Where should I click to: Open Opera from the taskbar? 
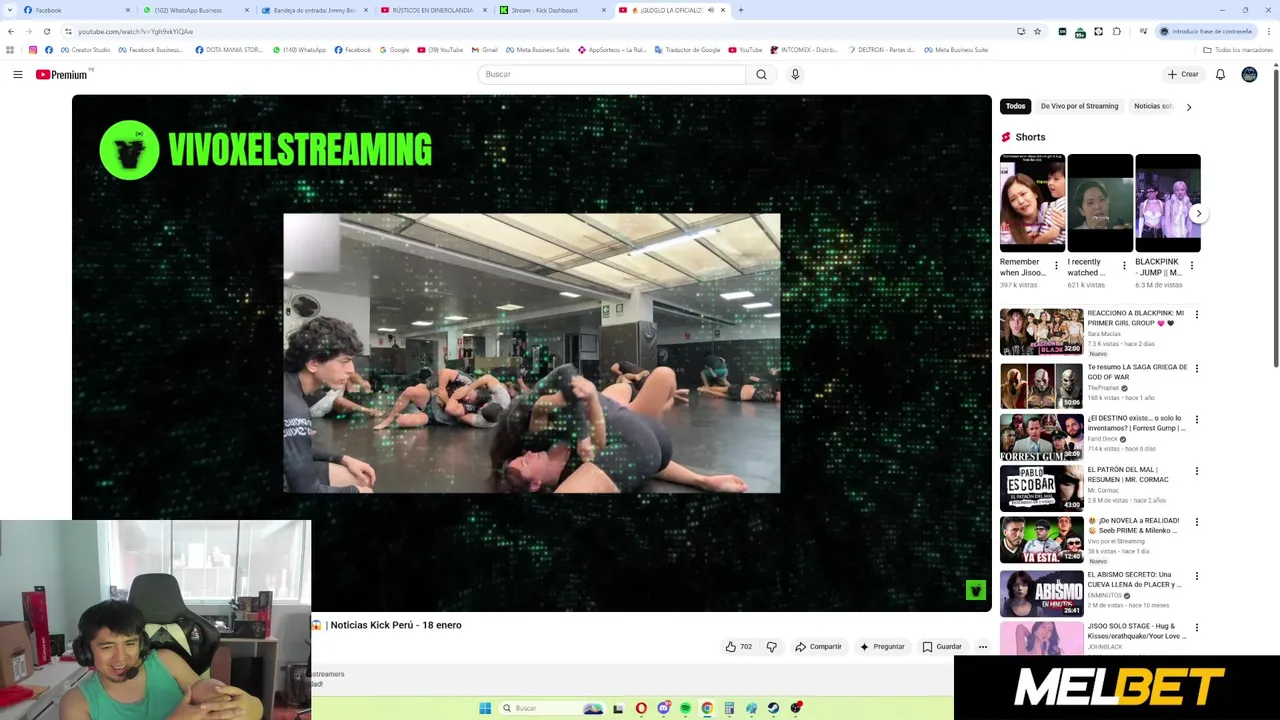point(641,708)
